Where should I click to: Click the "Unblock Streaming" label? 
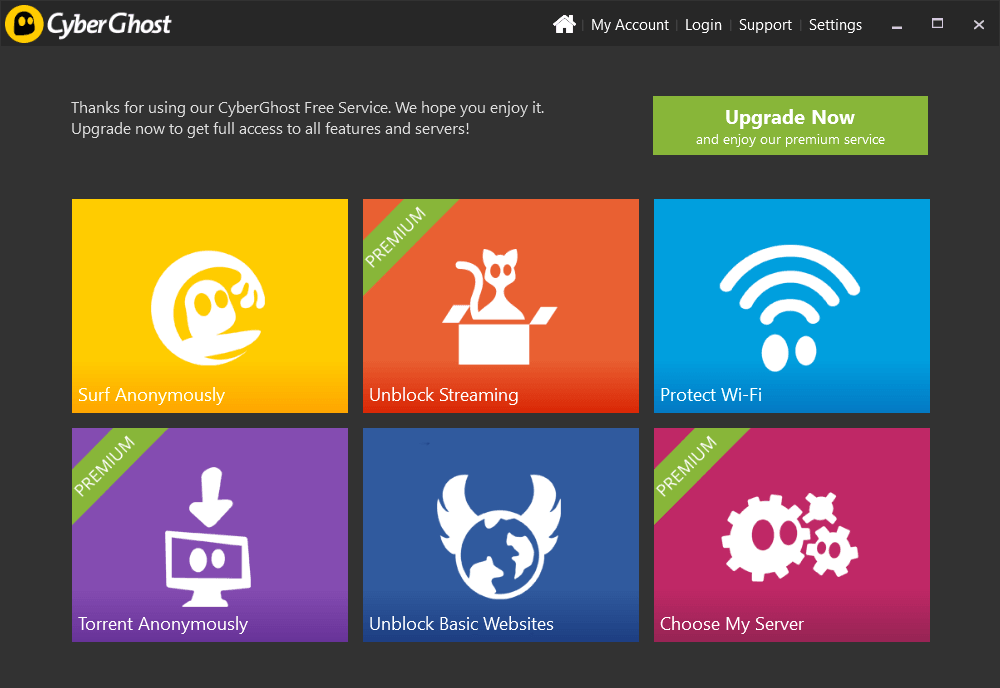tap(443, 395)
